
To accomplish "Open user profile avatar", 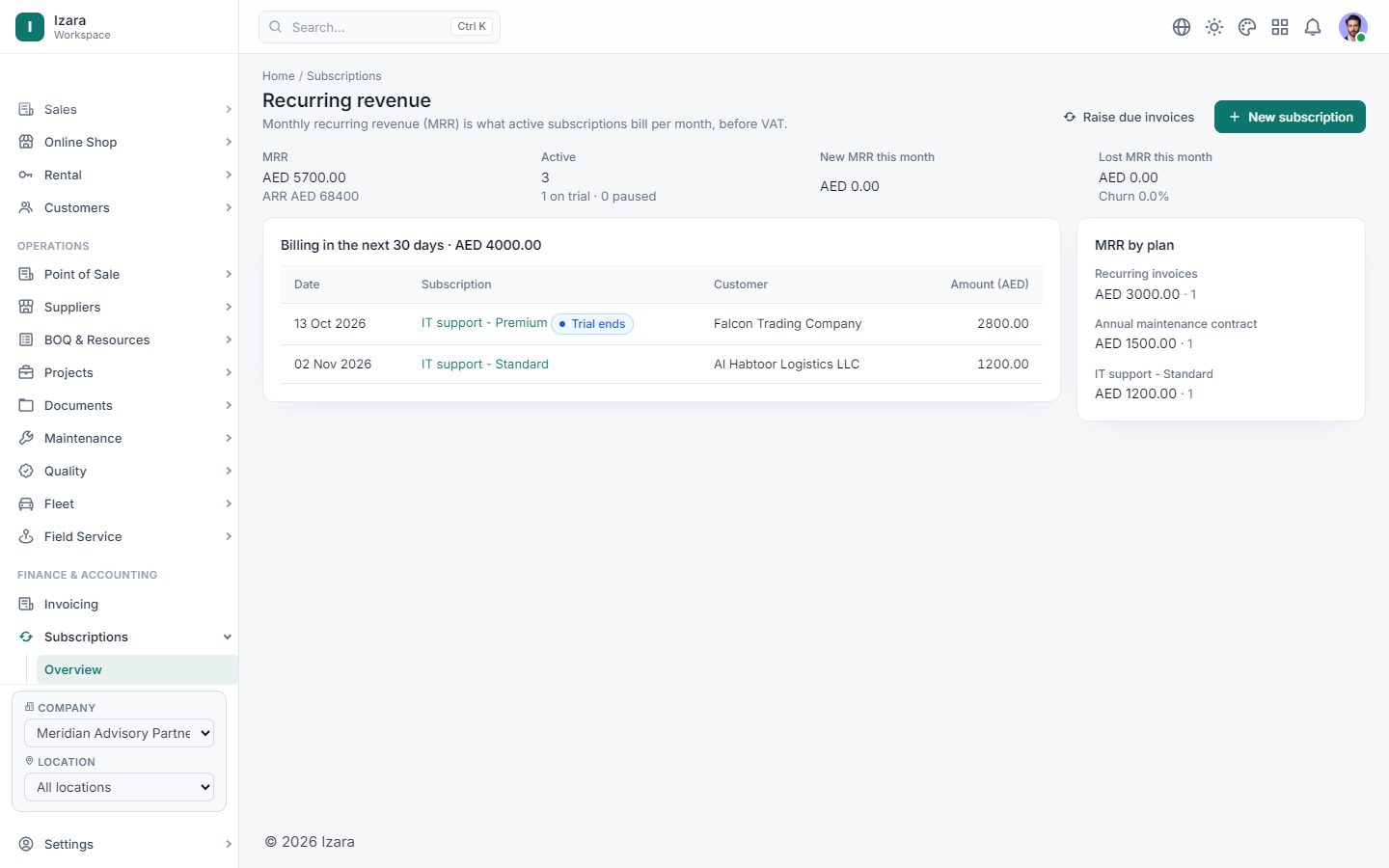I will click(1353, 27).
